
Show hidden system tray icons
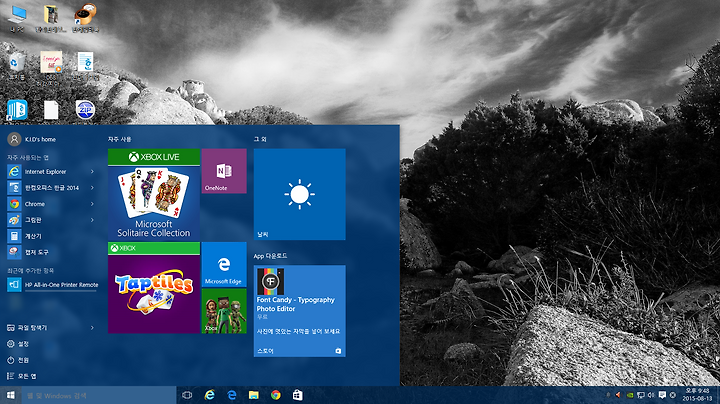tap(608, 395)
